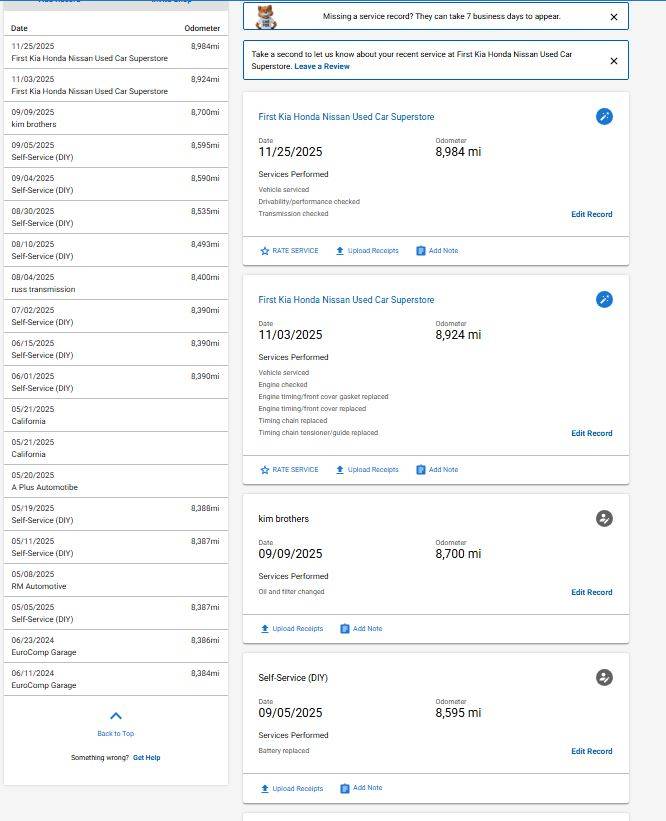Close the leave a review banner
The width and height of the screenshot is (666, 821).
(x=613, y=61)
